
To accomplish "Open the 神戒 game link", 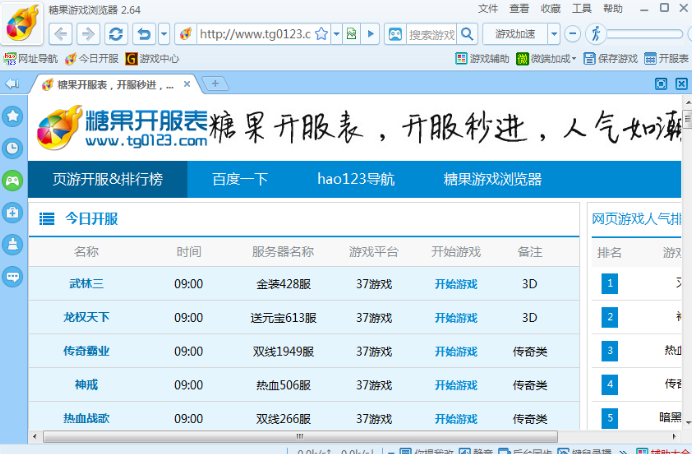I will (86, 385).
